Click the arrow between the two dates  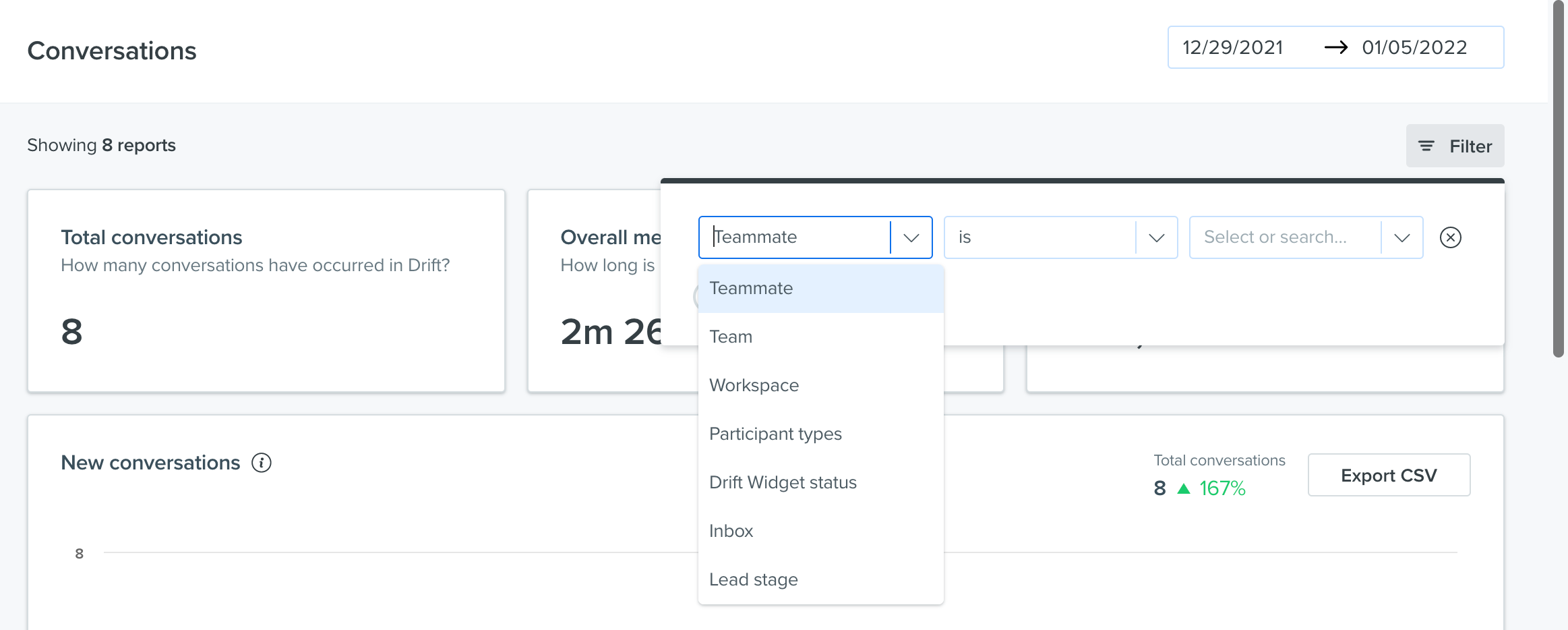[x=1335, y=47]
